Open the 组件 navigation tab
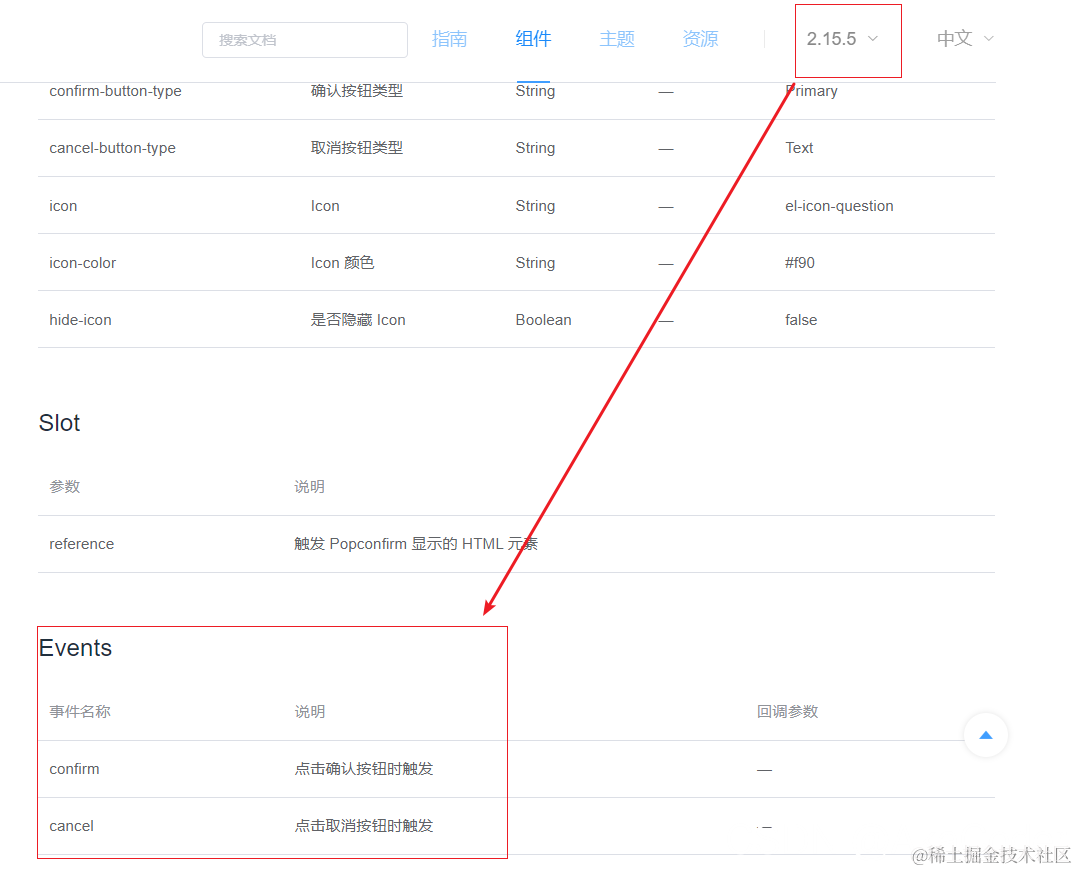 534,39
